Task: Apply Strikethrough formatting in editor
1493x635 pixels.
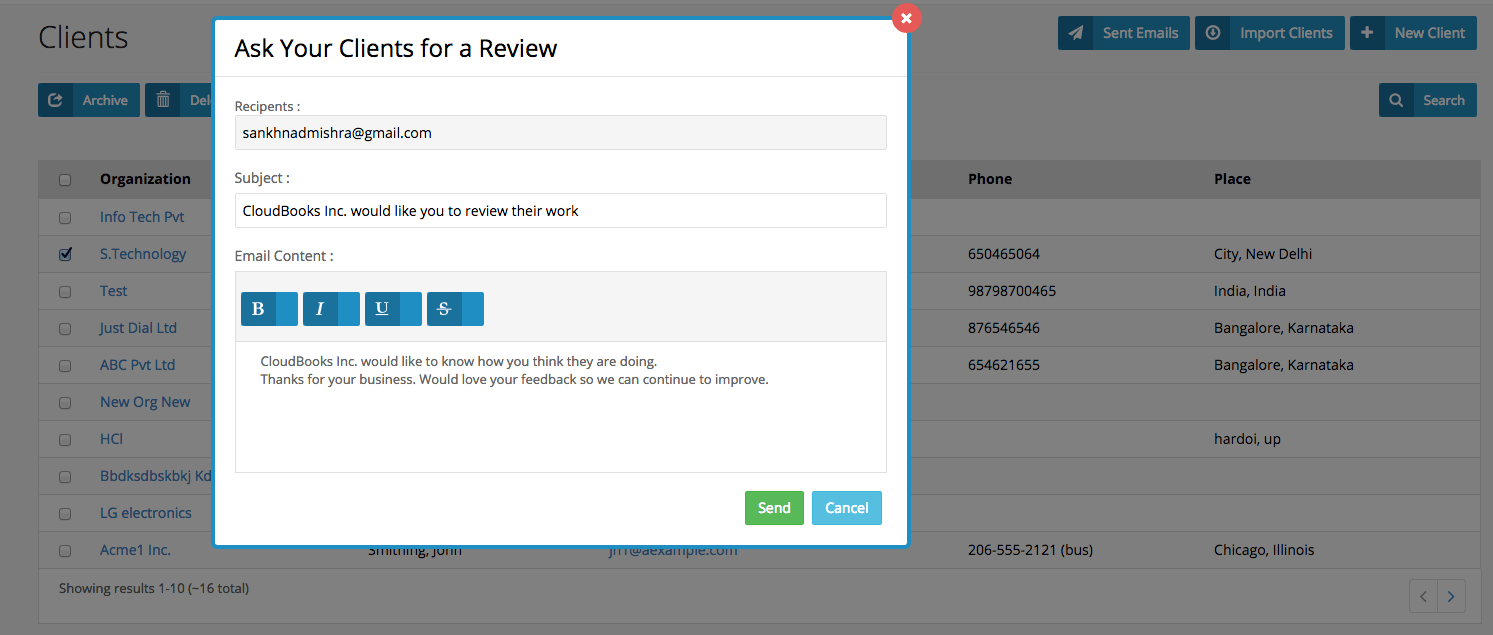Action: pyautogui.click(x=444, y=309)
